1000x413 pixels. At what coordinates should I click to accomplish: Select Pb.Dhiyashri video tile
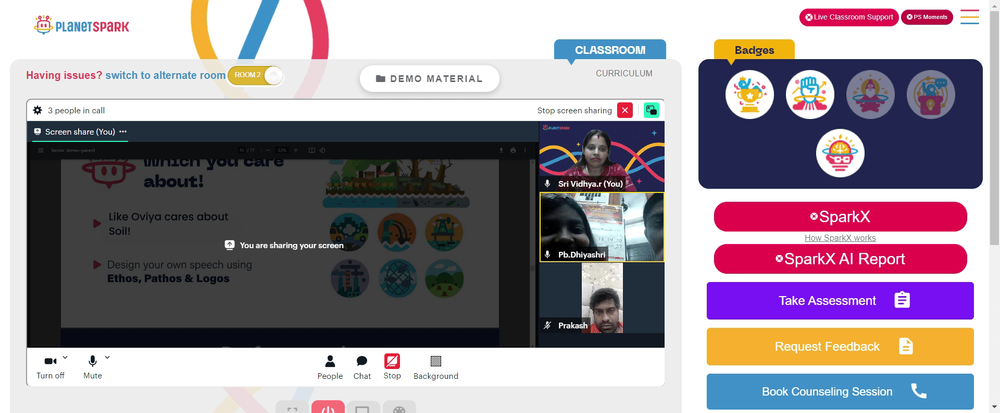click(x=601, y=227)
